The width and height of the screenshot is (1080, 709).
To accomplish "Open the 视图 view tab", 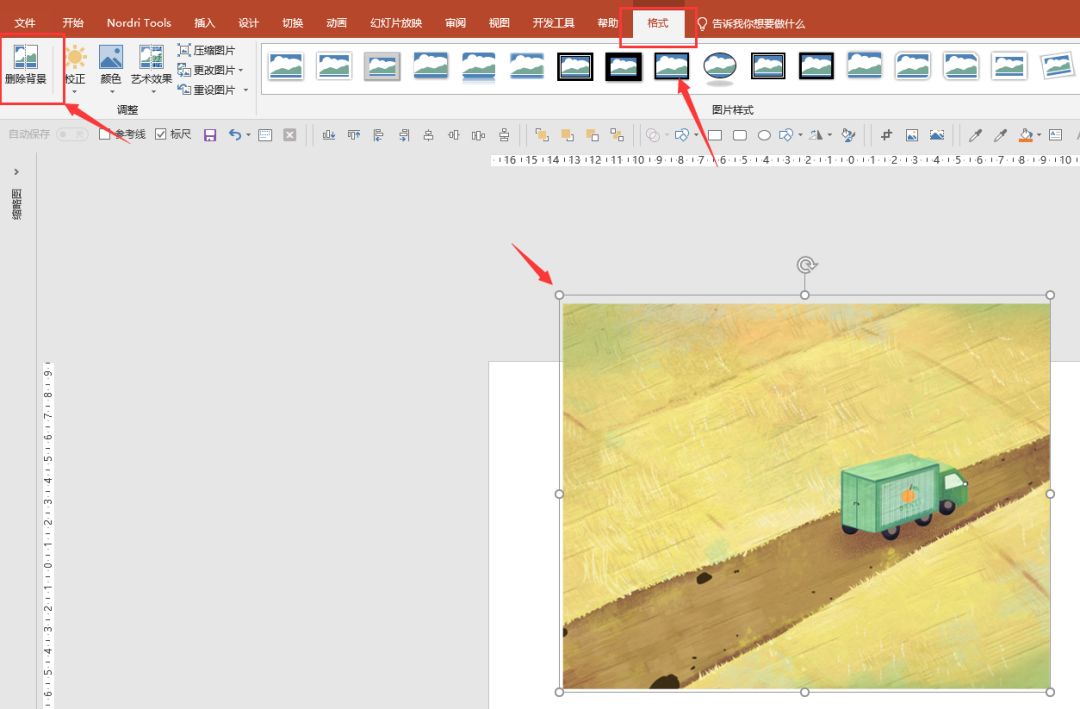I will coord(499,23).
